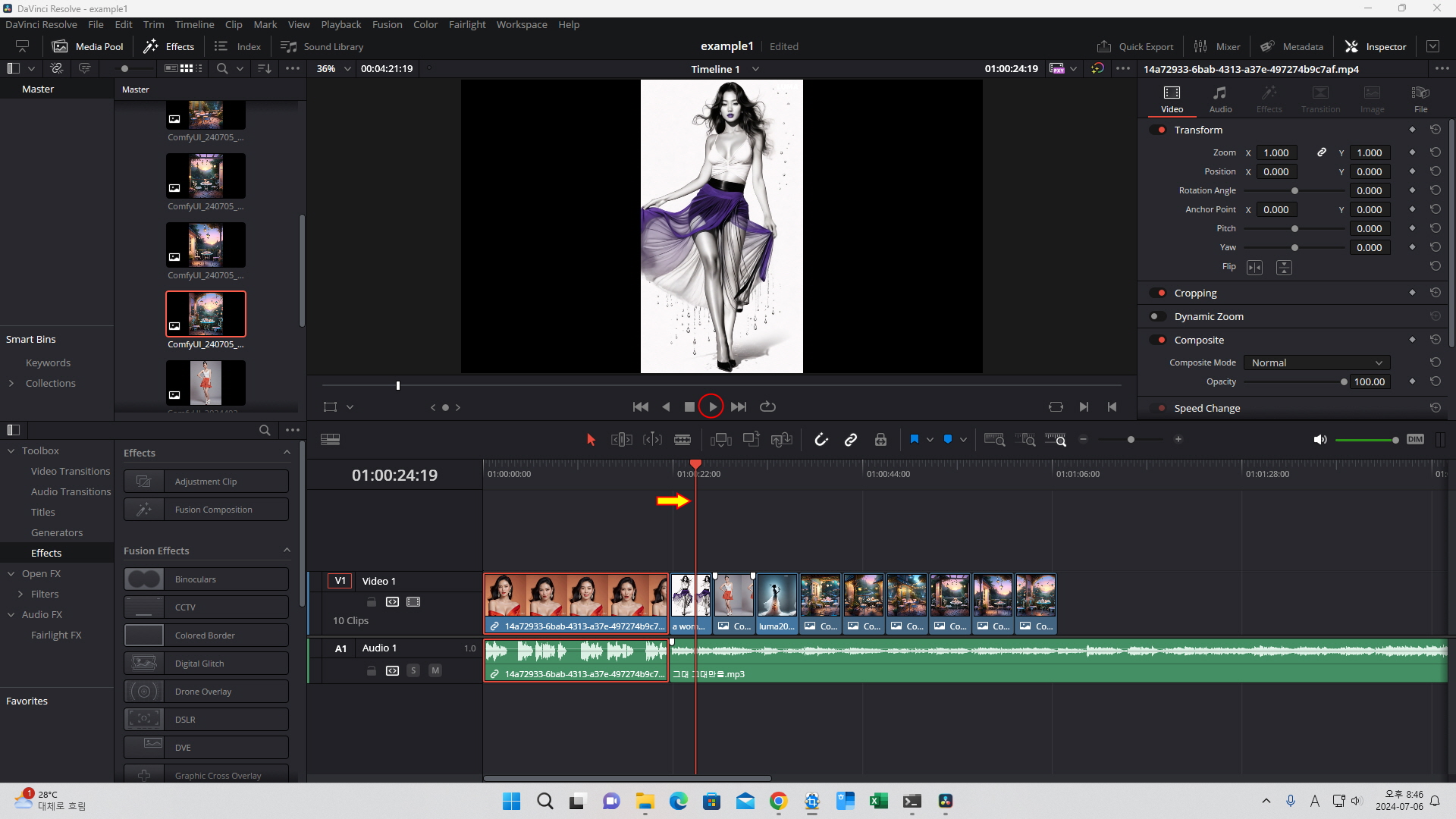Collapse the Effects list header
Image resolution: width=1456 pixels, height=819 pixels.
287,453
